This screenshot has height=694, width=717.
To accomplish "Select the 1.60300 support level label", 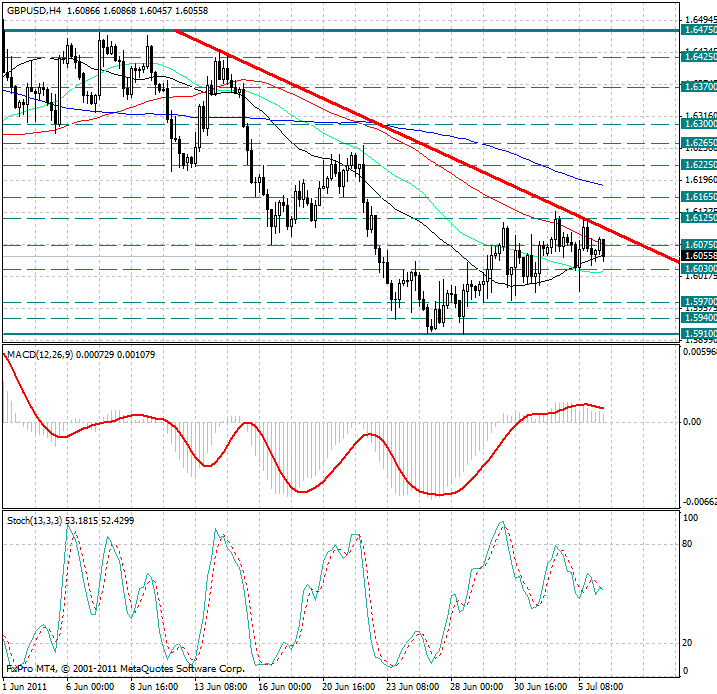I will (x=698, y=268).
